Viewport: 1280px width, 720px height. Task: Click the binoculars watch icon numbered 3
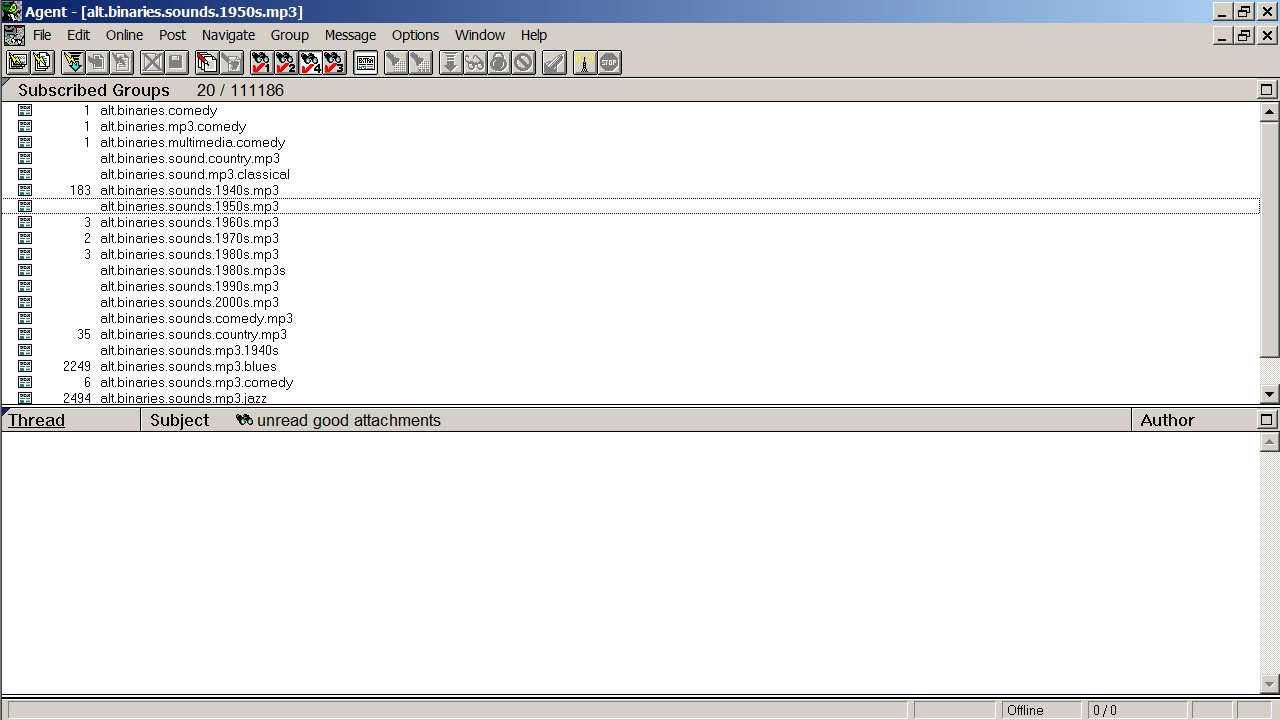(334, 63)
